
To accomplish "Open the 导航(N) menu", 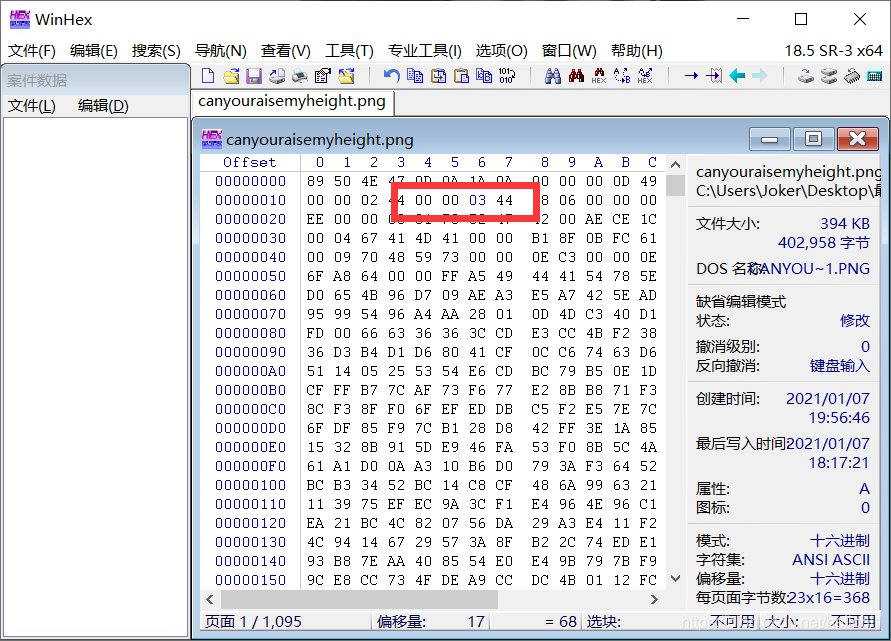I will point(220,51).
